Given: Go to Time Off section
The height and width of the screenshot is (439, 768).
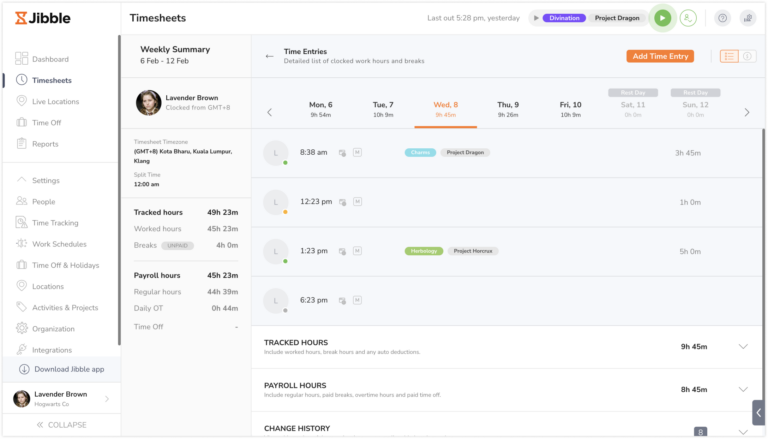Looking at the screenshot, I should pos(39,122).
